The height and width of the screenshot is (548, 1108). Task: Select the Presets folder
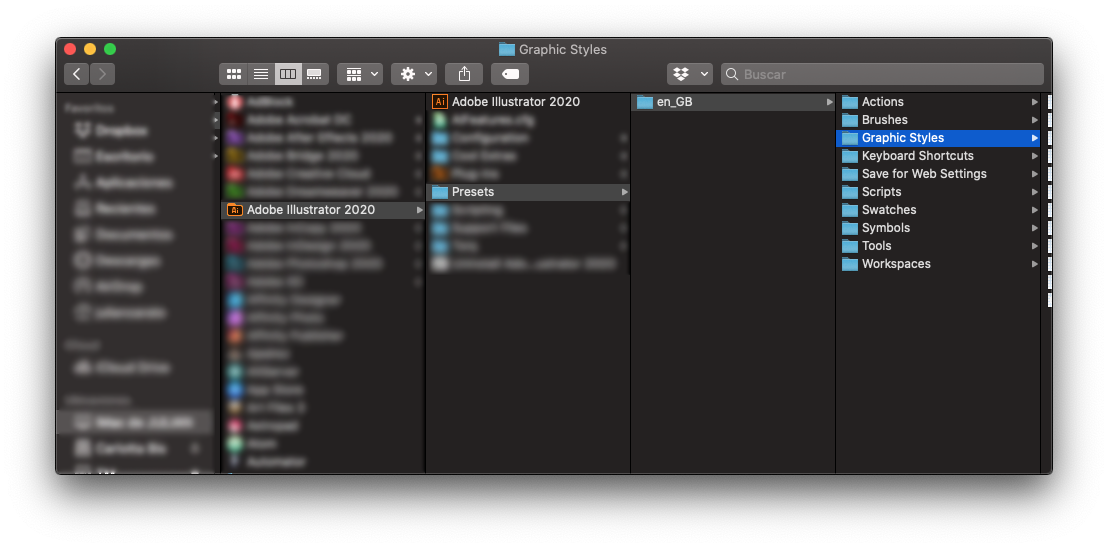point(528,192)
